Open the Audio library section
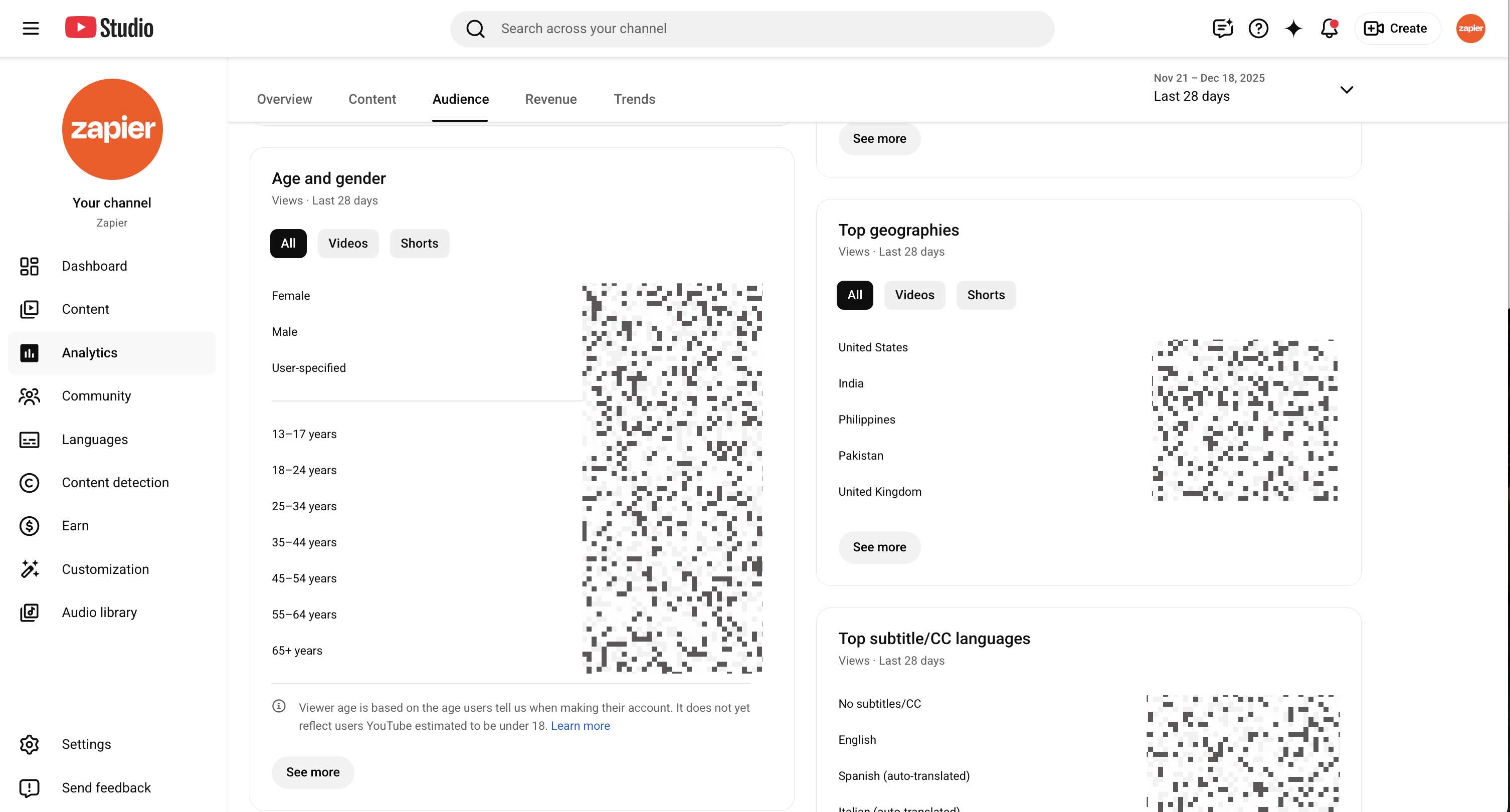Viewport: 1510px width, 812px height. (x=98, y=612)
